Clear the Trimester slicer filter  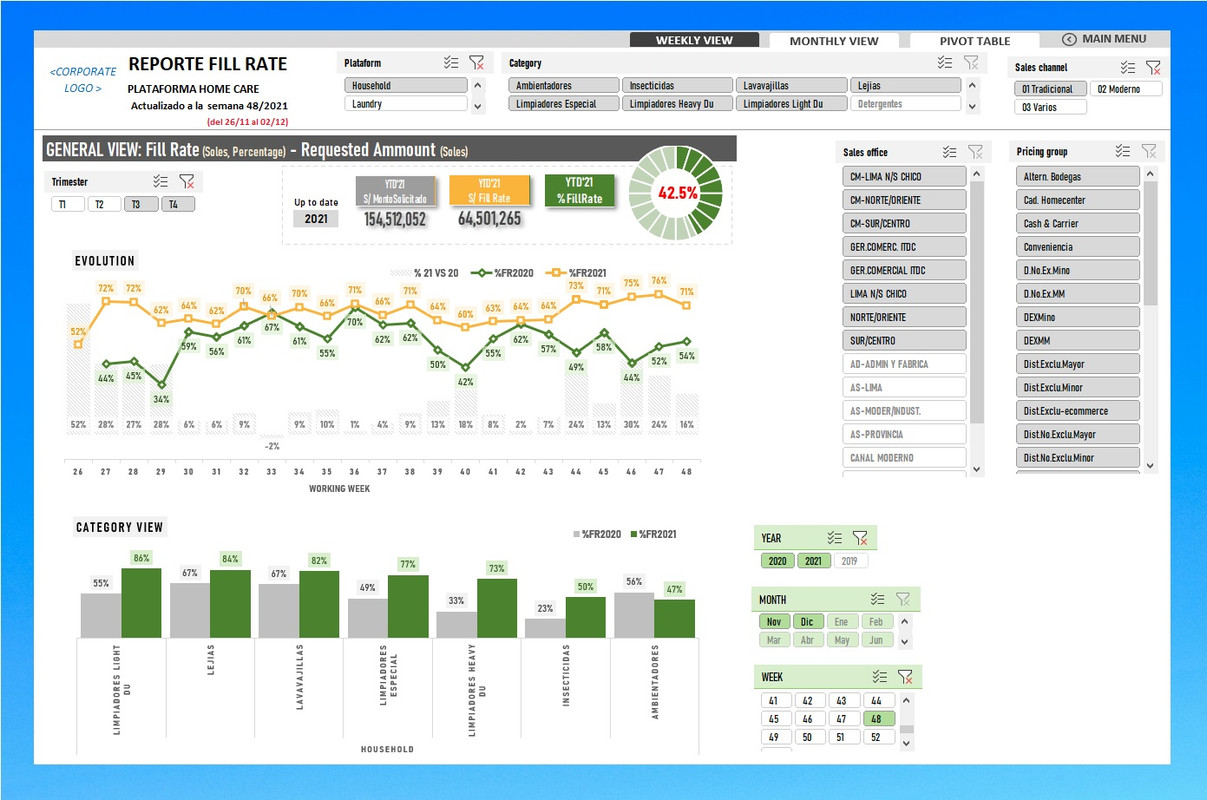click(x=187, y=181)
